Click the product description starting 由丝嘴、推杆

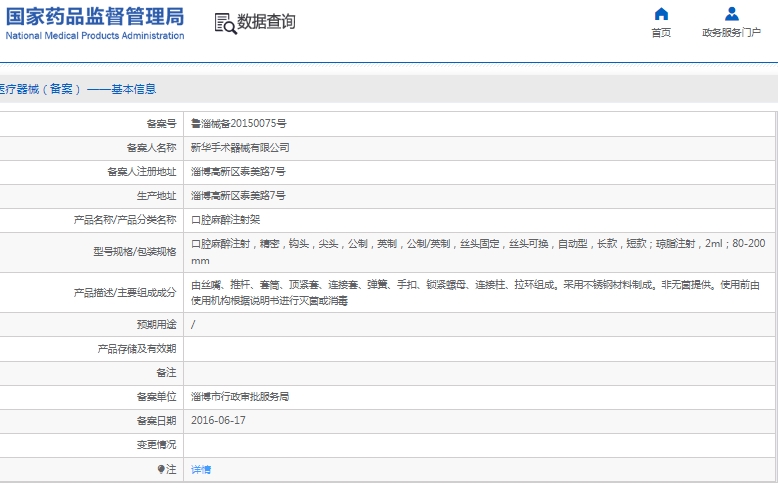click(475, 293)
